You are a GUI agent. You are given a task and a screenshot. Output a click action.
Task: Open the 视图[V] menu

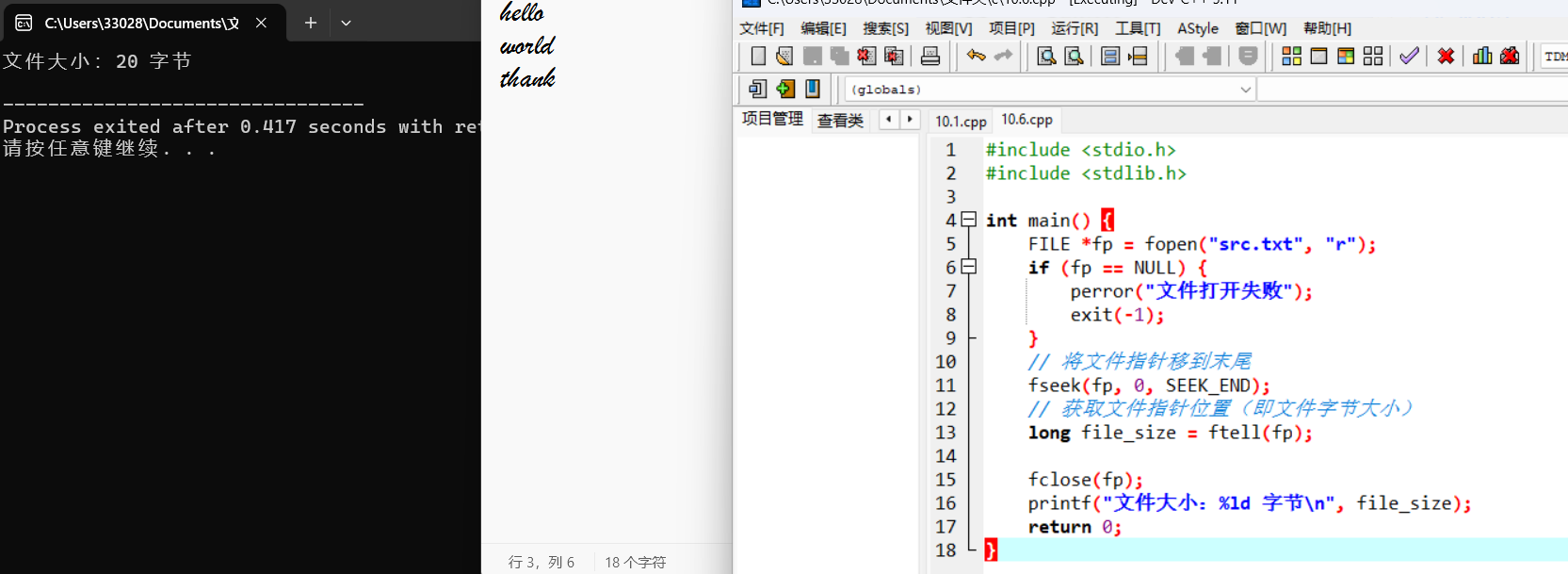click(948, 28)
